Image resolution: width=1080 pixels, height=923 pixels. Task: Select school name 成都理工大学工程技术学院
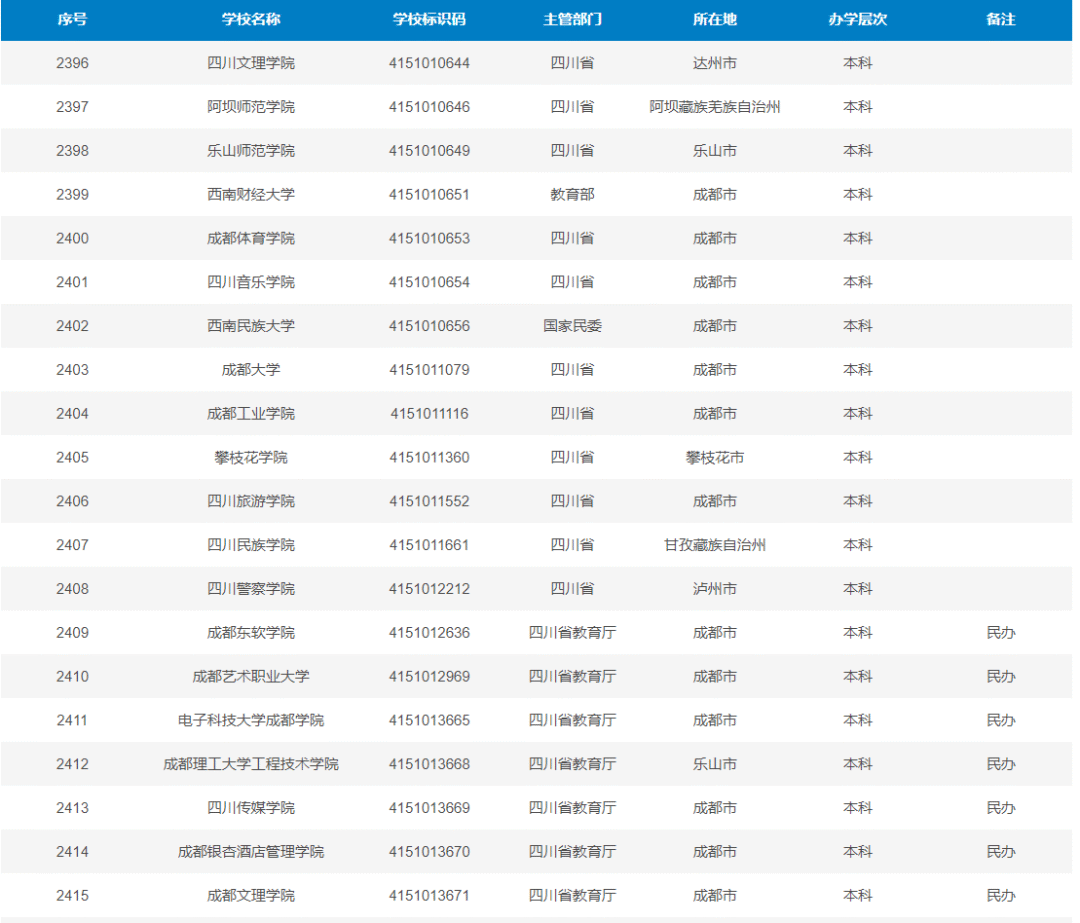[x=251, y=764]
